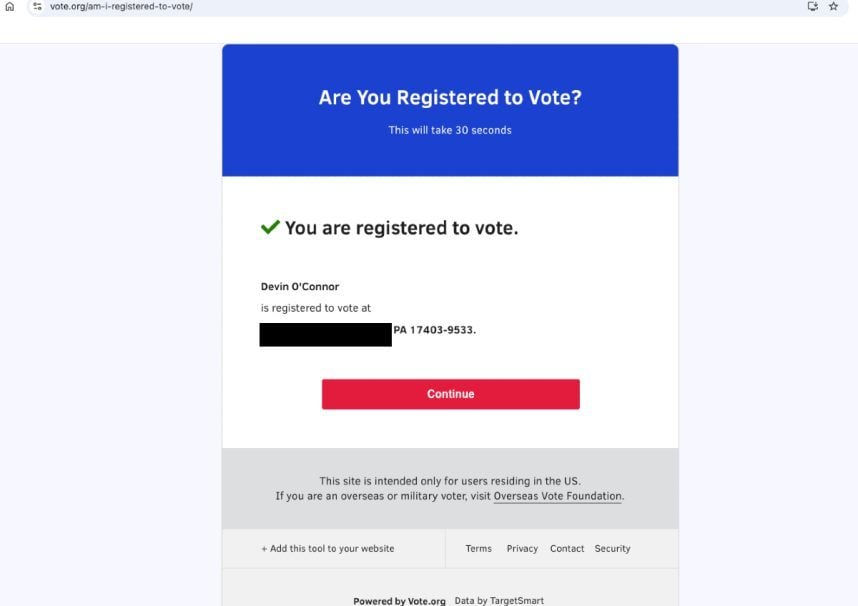Click the red Continue button

pyautogui.click(x=450, y=394)
